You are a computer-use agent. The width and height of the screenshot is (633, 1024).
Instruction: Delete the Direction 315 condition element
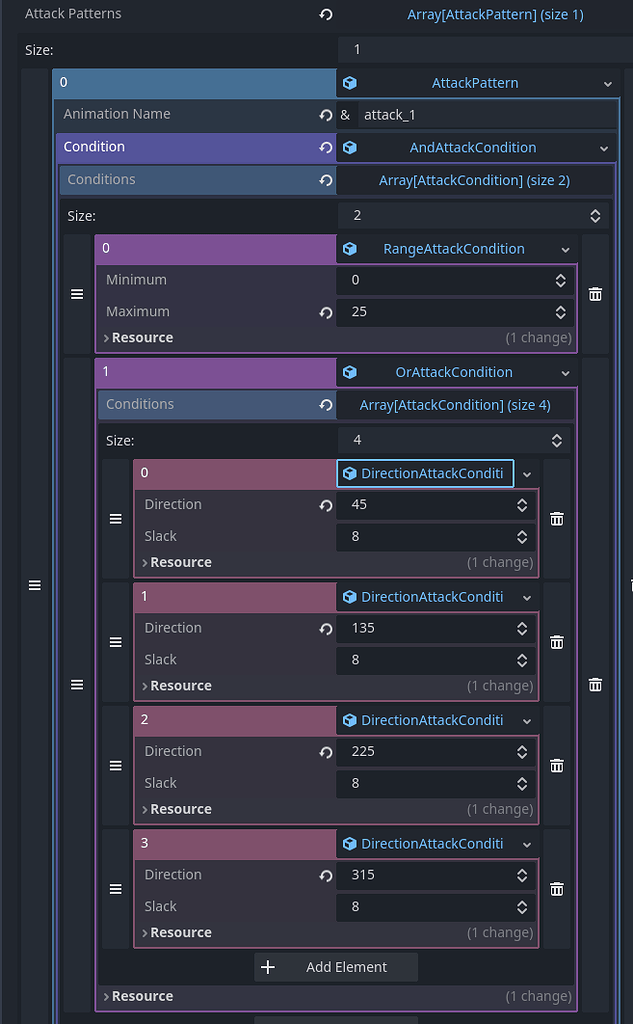(557, 889)
